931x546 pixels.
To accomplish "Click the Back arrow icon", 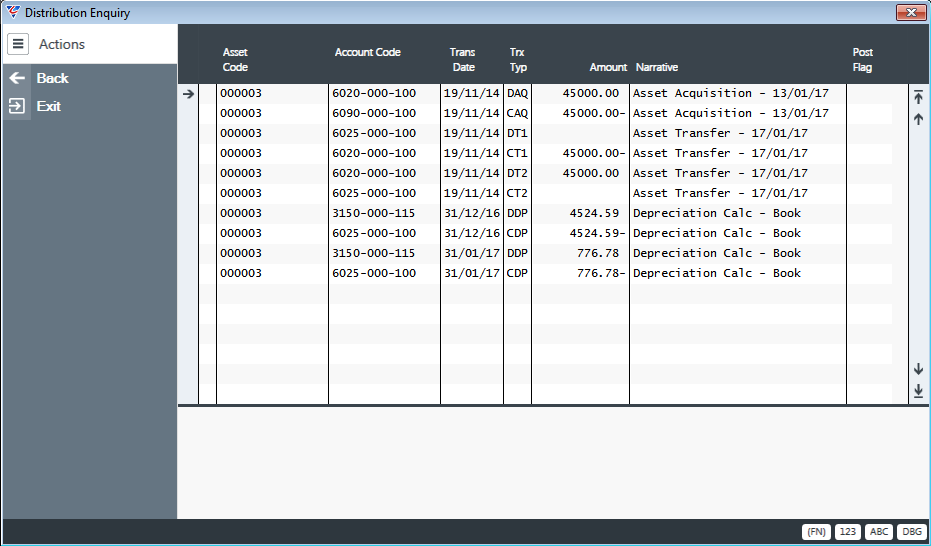I will [x=17, y=78].
